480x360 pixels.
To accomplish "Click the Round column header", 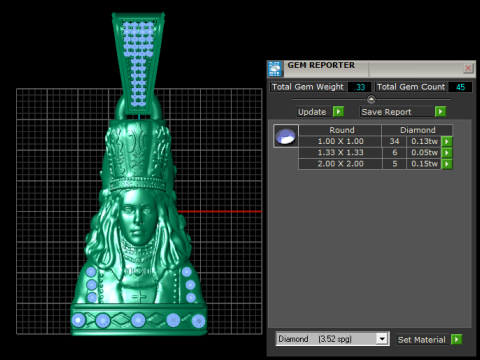I will [x=341, y=130].
